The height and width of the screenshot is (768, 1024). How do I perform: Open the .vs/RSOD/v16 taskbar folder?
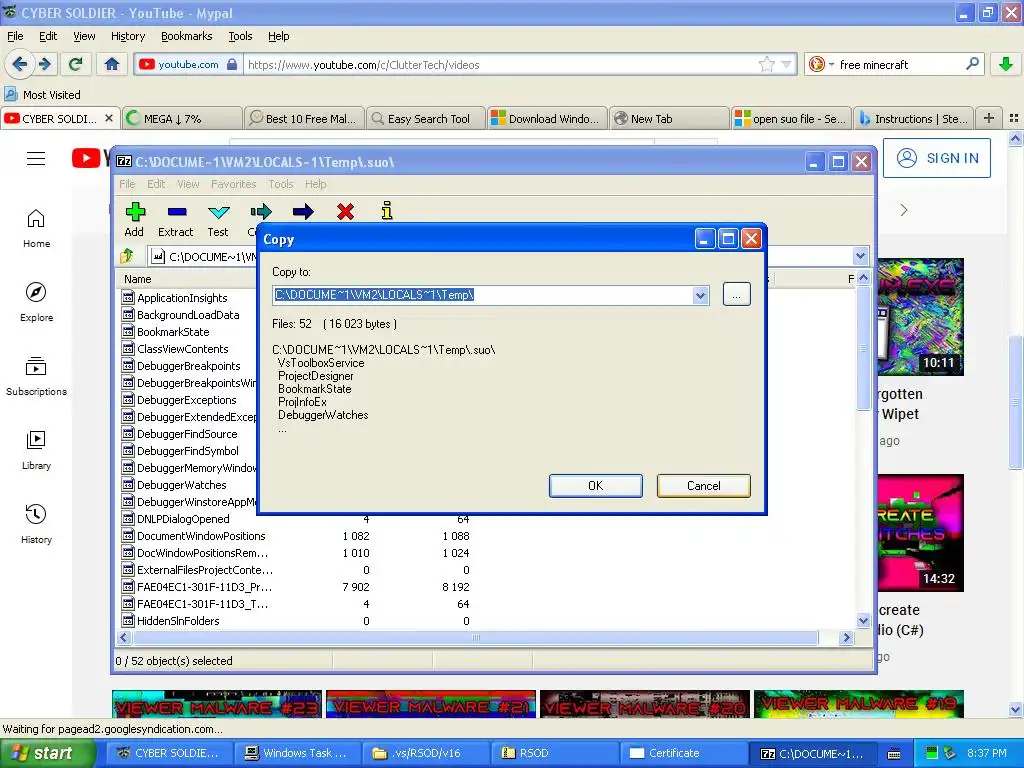[424, 754]
